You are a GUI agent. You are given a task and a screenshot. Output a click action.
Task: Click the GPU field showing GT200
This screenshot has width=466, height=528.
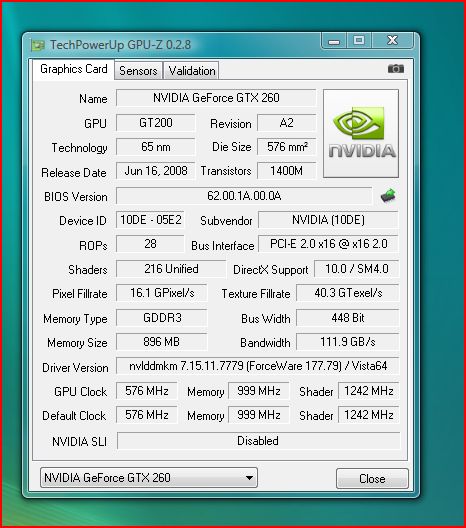click(x=156, y=123)
